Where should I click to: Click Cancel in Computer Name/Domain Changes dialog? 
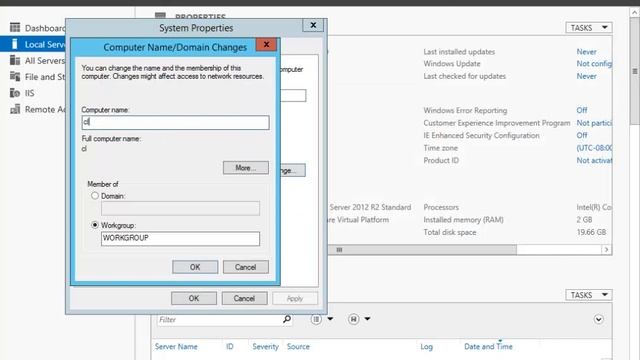(246, 267)
